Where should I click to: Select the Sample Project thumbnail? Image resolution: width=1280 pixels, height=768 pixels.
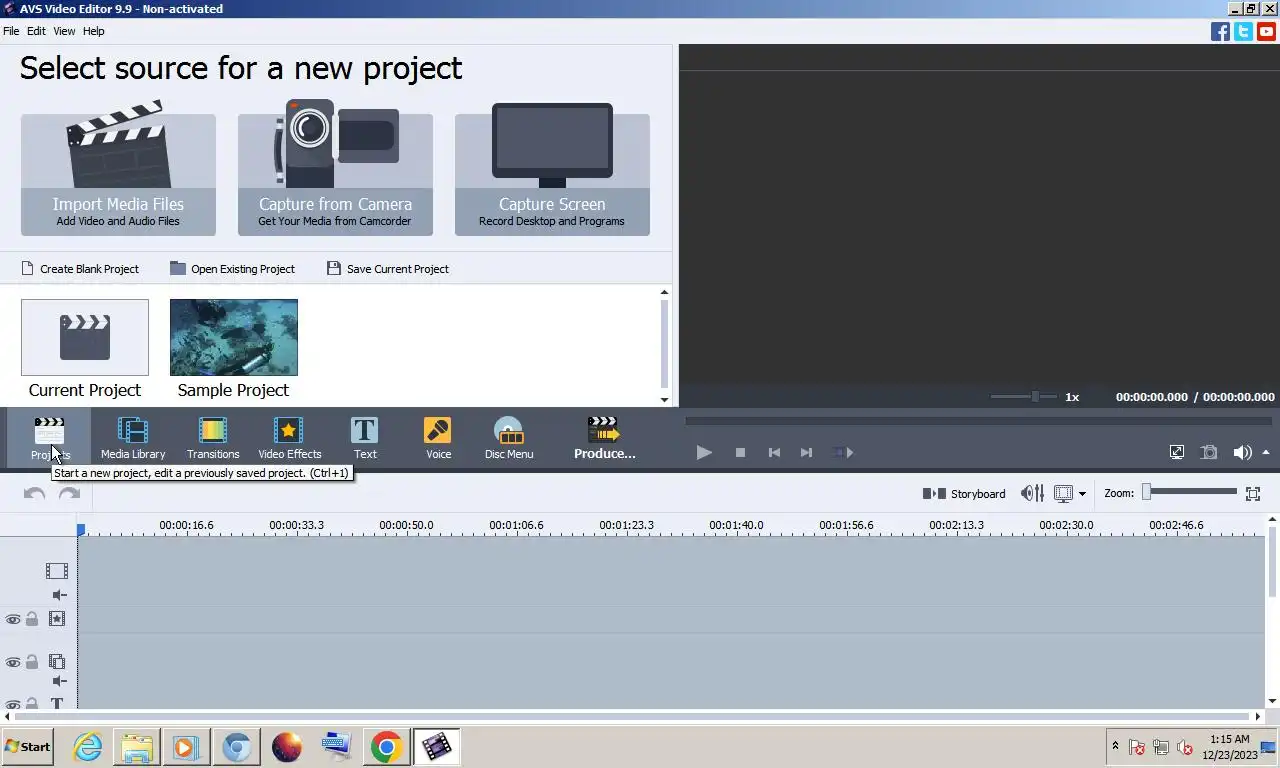234,338
